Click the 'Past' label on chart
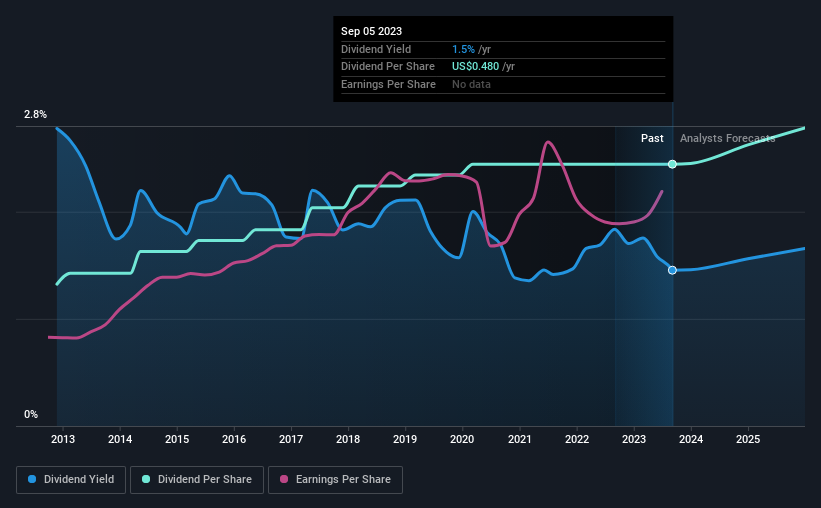The width and height of the screenshot is (821, 508). (652, 138)
